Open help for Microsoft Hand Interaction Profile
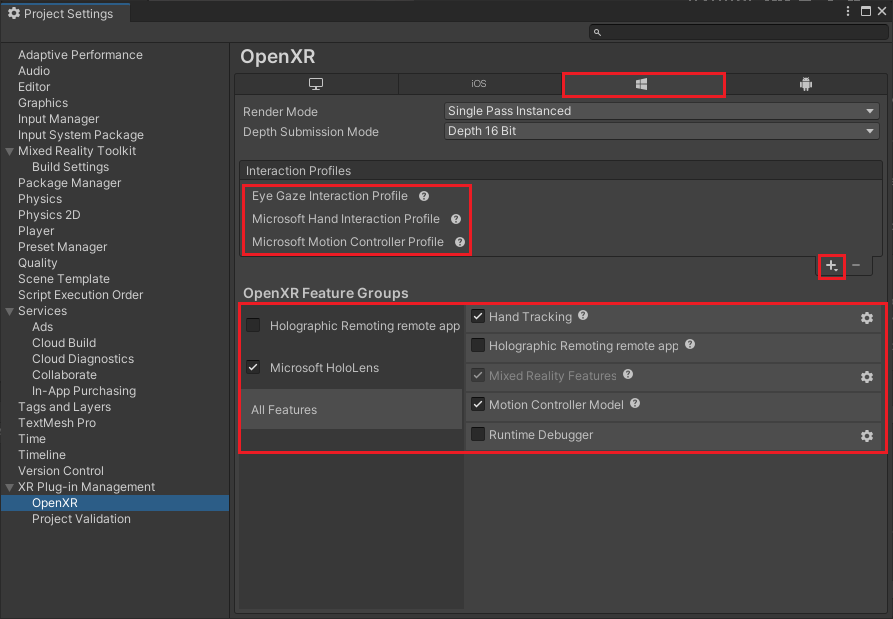Viewport: 893px width, 619px height. 456,219
